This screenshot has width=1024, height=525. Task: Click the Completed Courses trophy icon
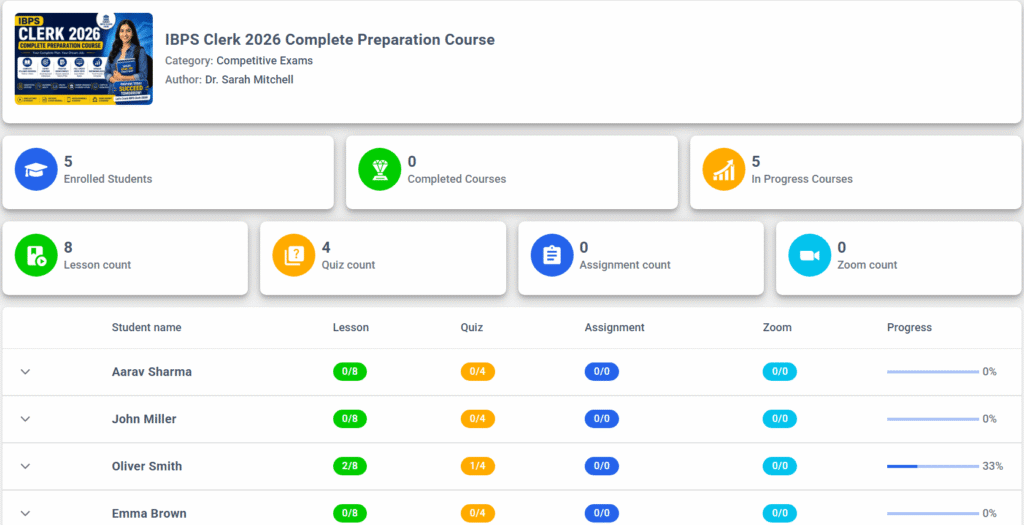coord(379,170)
